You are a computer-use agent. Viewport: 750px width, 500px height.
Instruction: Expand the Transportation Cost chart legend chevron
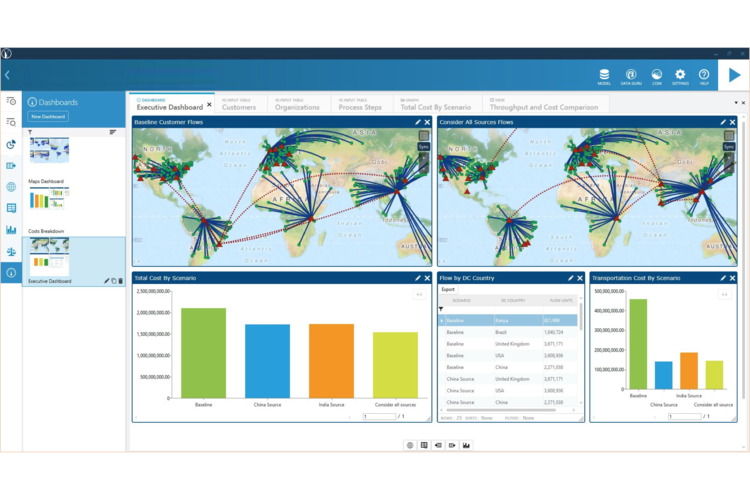click(x=725, y=294)
